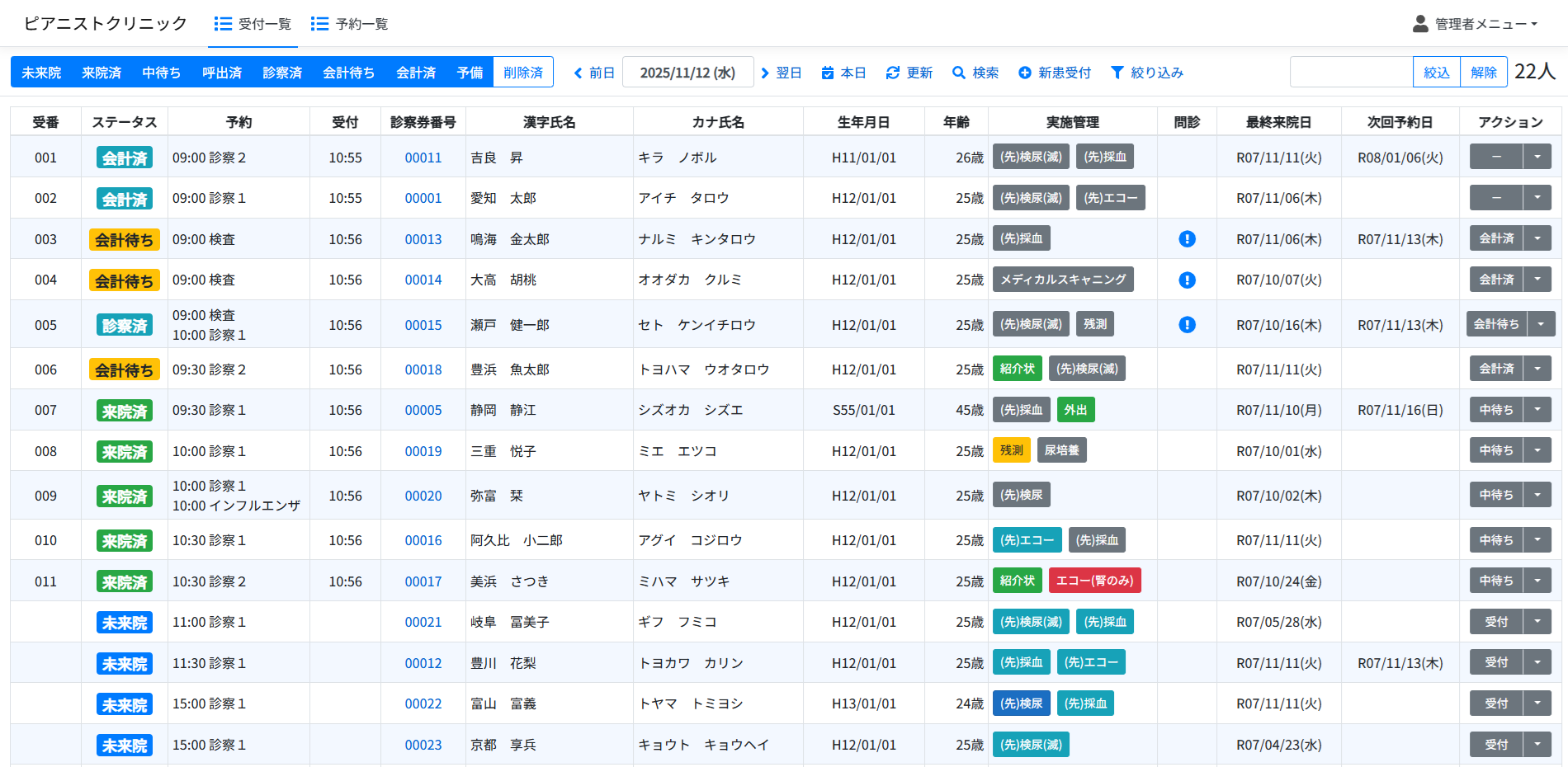This screenshot has width=1568, height=767.
Task: Switch to the 受付一覧 tab
Action: pos(253,24)
